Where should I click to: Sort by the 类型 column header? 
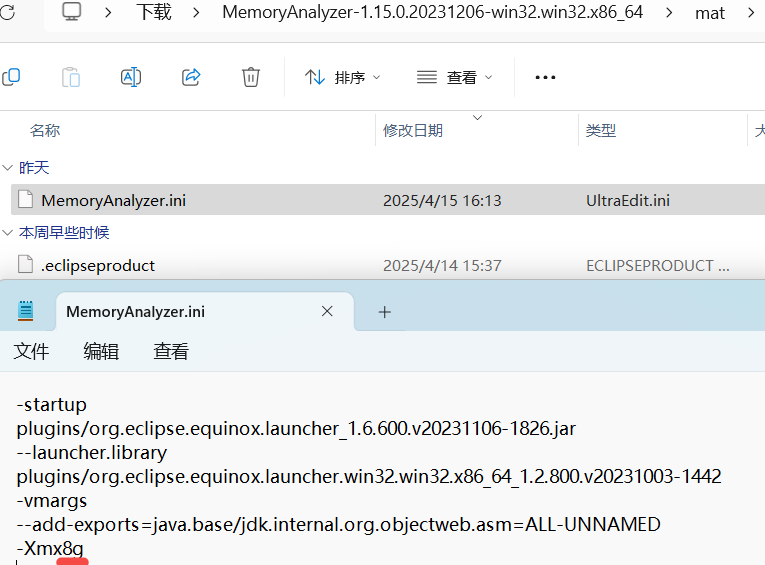[x=601, y=130]
